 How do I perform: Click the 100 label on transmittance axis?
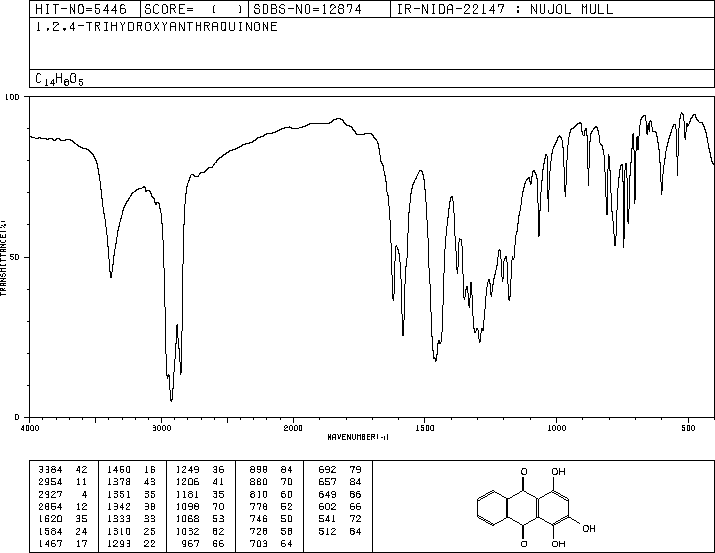coord(12,97)
